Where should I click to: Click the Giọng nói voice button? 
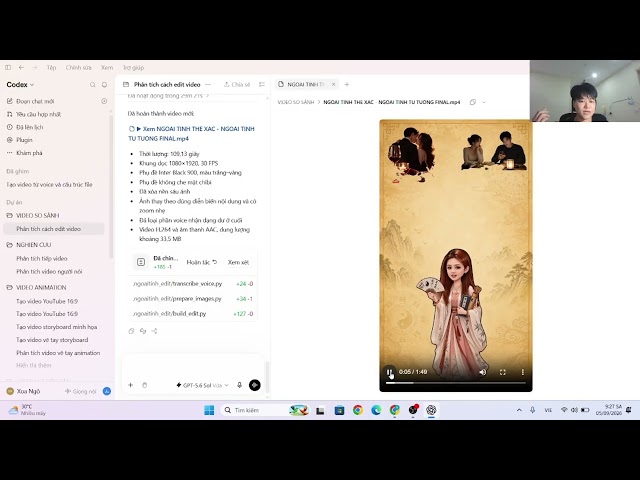[80, 391]
